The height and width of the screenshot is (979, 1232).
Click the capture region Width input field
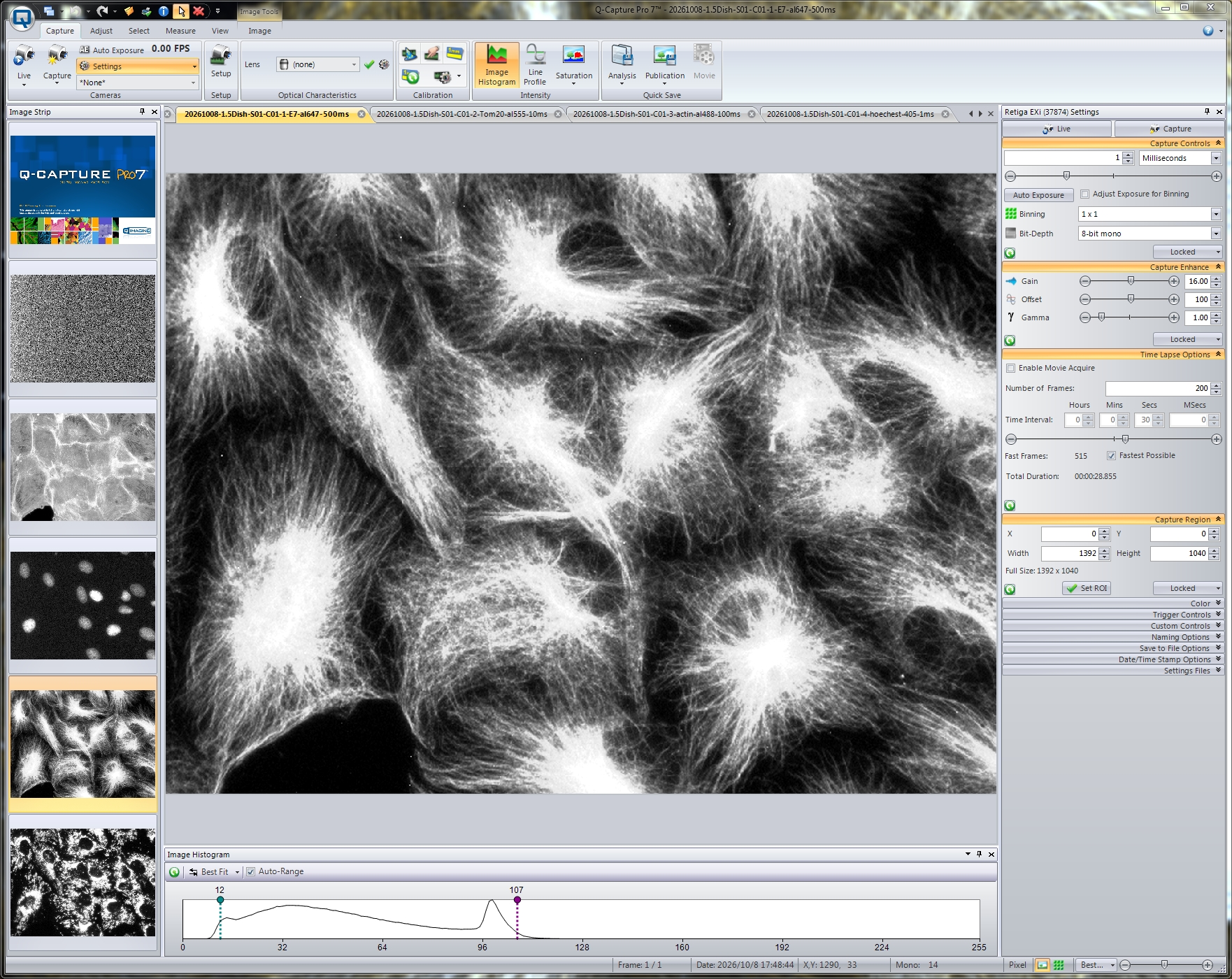tap(1070, 554)
